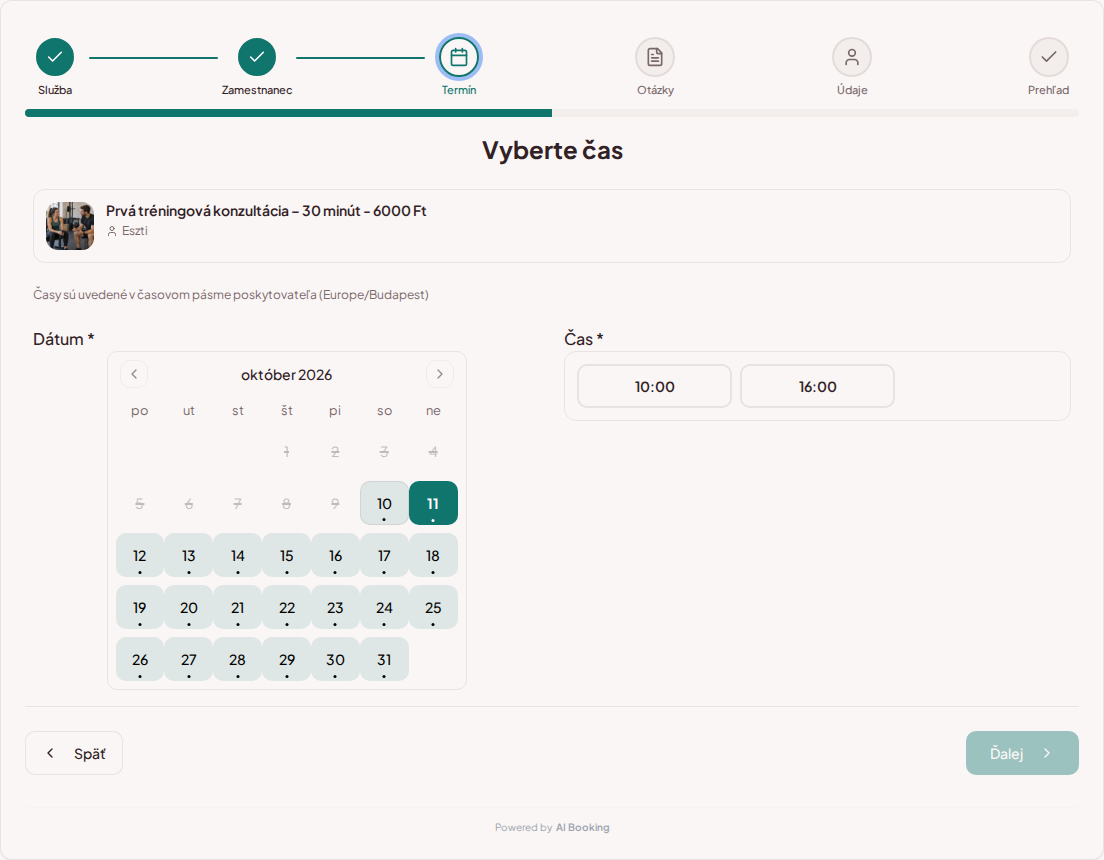This screenshot has width=1104, height=860.
Task: Select October 29 in the date picker
Action: (287, 659)
